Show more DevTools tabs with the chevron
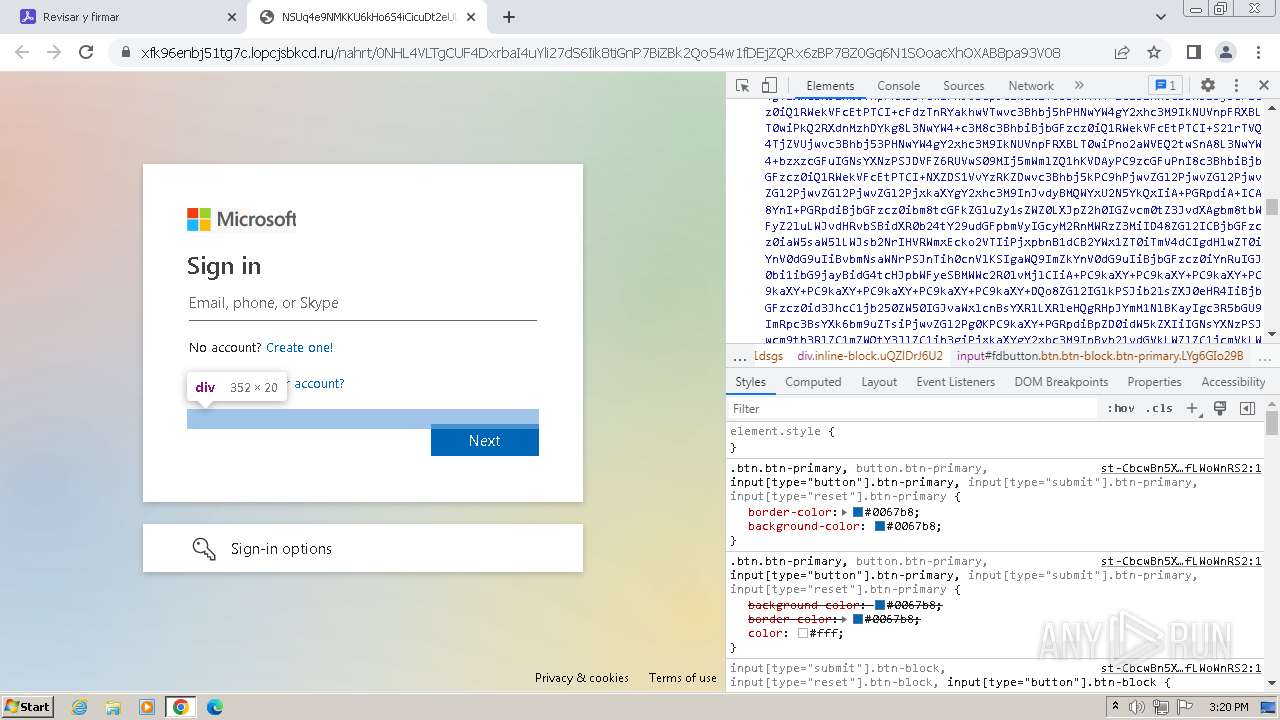This screenshot has width=1280, height=720. click(1079, 86)
